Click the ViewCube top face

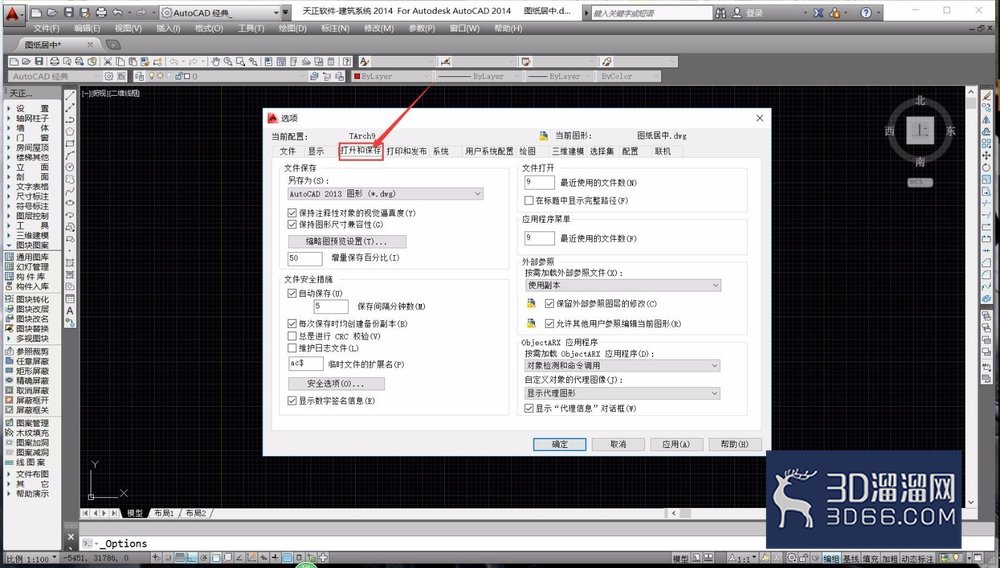[x=920, y=131]
